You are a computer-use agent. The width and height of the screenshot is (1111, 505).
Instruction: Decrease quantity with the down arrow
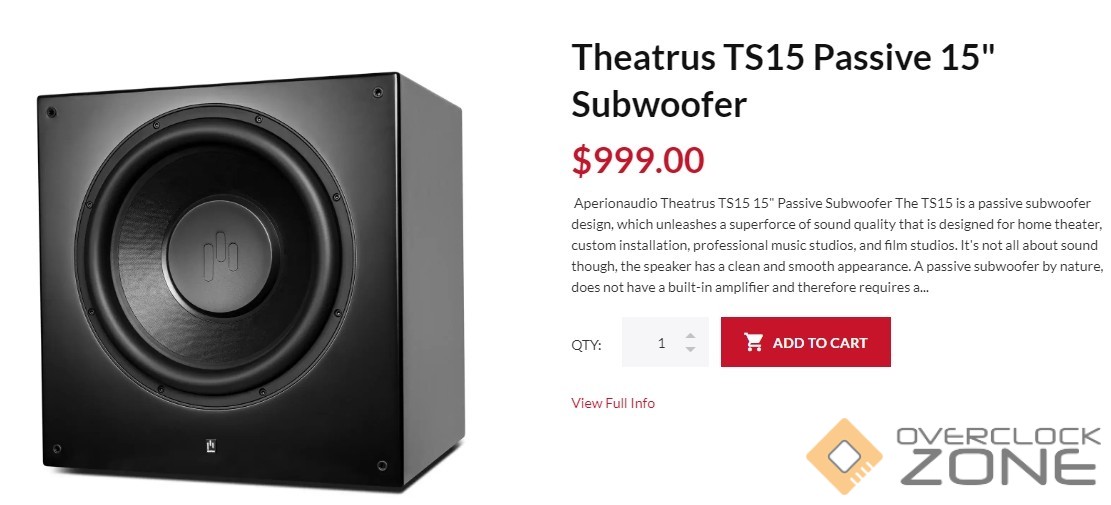point(690,349)
